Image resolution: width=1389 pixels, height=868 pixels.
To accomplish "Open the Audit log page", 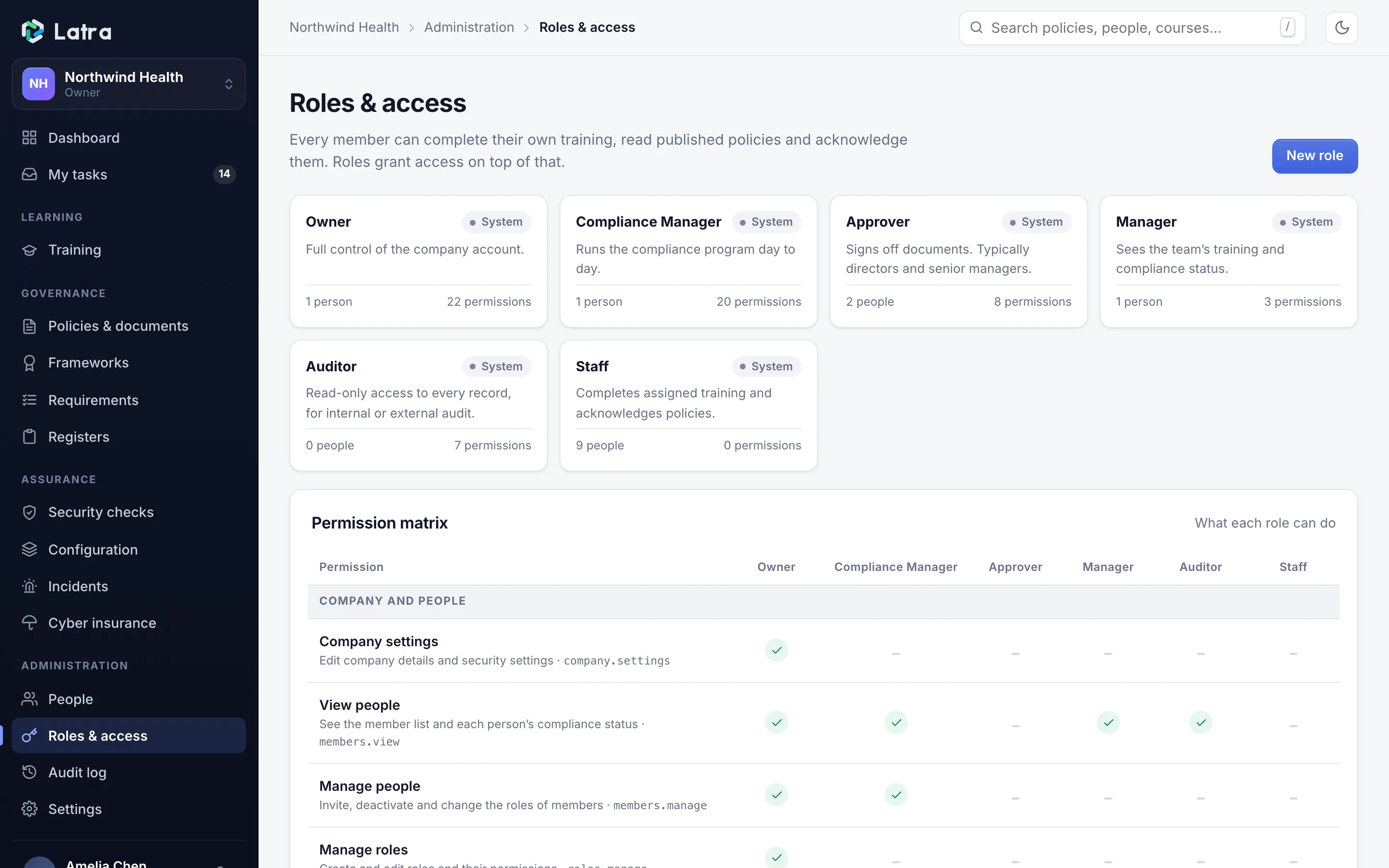I will (129, 772).
